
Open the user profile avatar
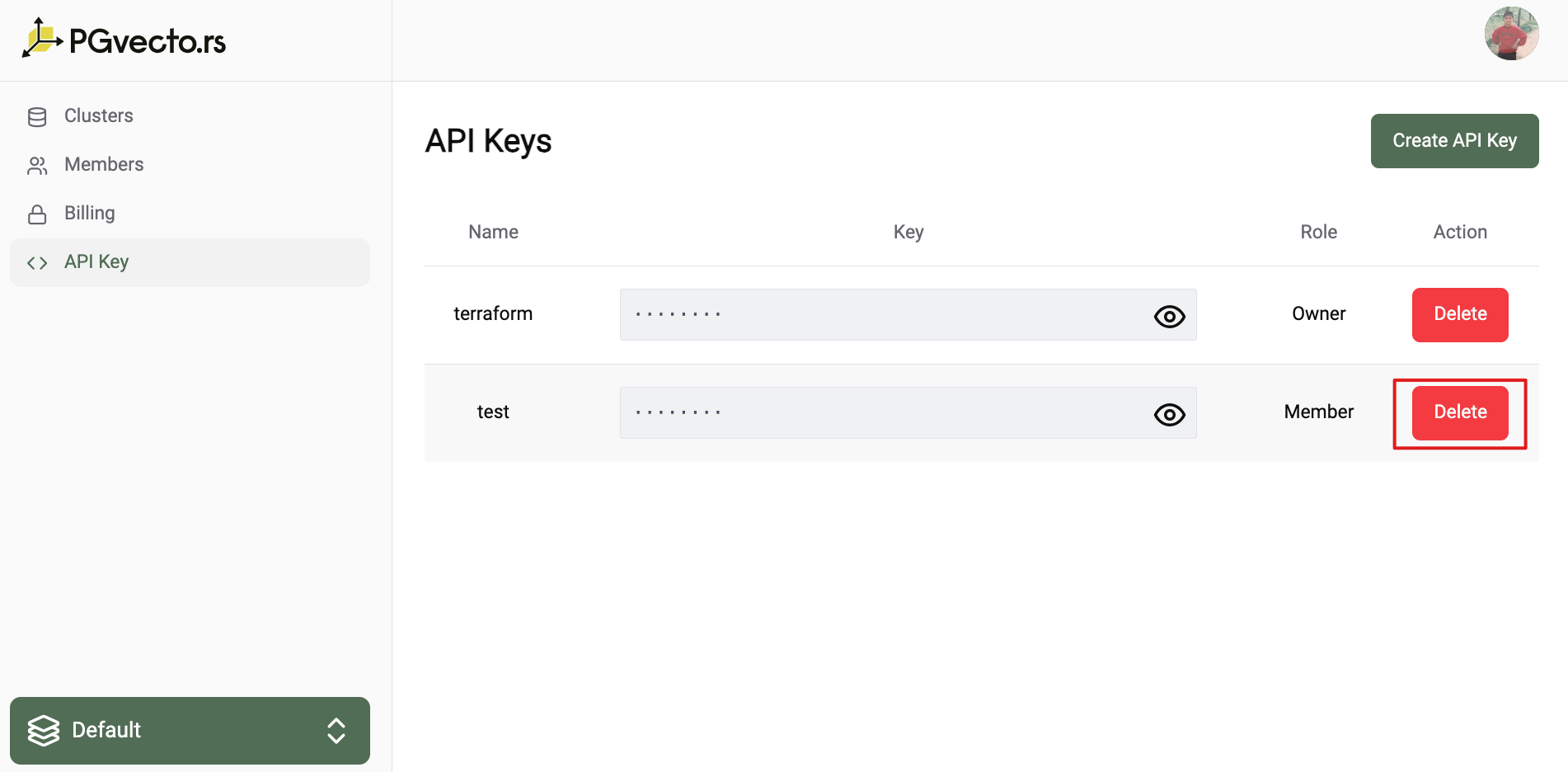click(x=1511, y=34)
